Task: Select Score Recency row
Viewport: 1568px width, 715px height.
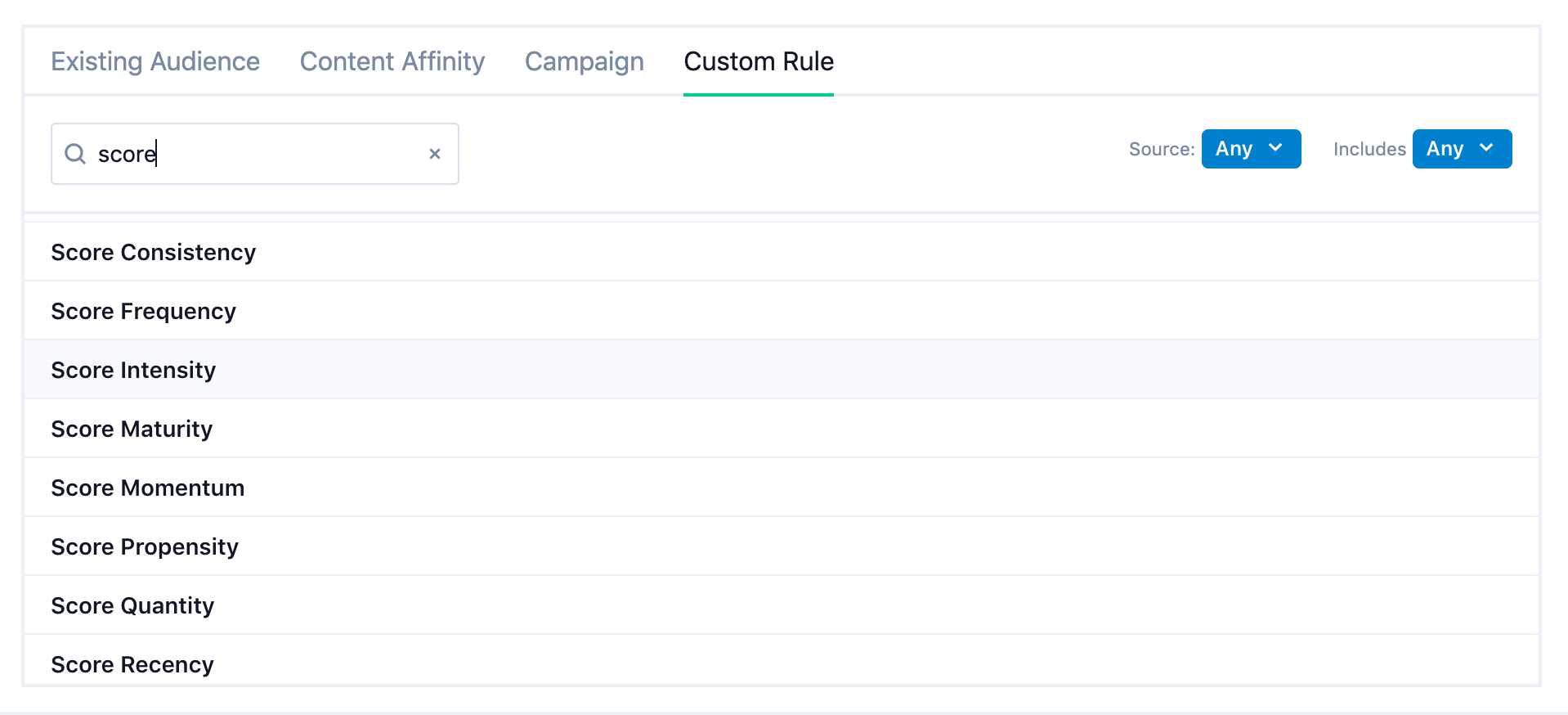Action: [x=782, y=661]
